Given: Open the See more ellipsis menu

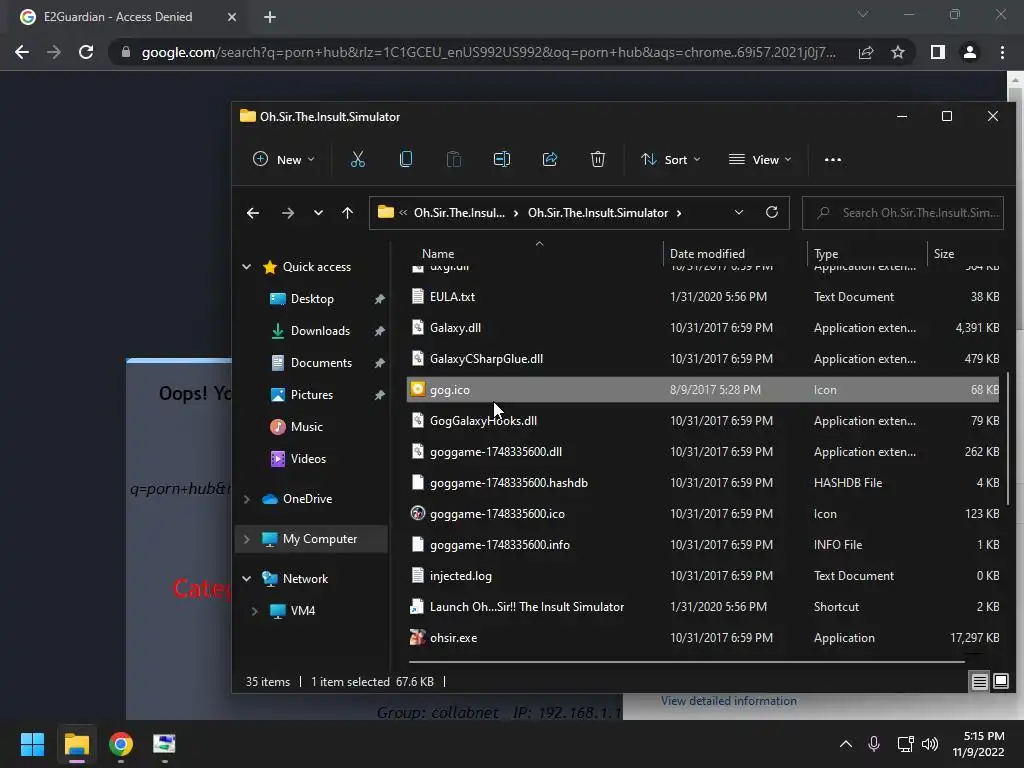Looking at the screenshot, I should tap(833, 159).
